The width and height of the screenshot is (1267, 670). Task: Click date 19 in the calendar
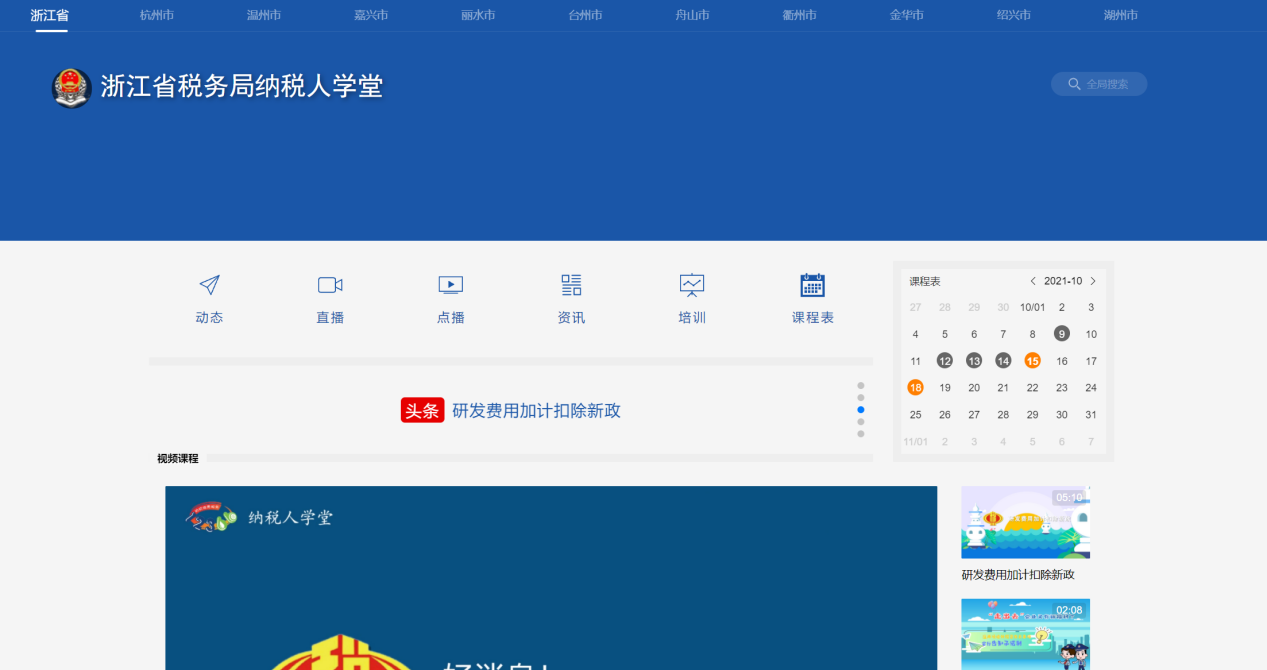click(x=945, y=387)
